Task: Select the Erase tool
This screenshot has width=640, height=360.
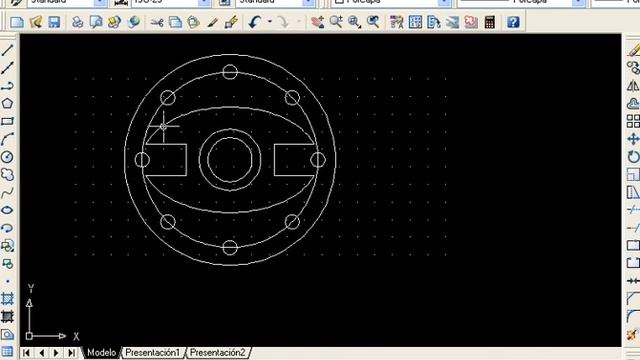Action: tap(633, 50)
